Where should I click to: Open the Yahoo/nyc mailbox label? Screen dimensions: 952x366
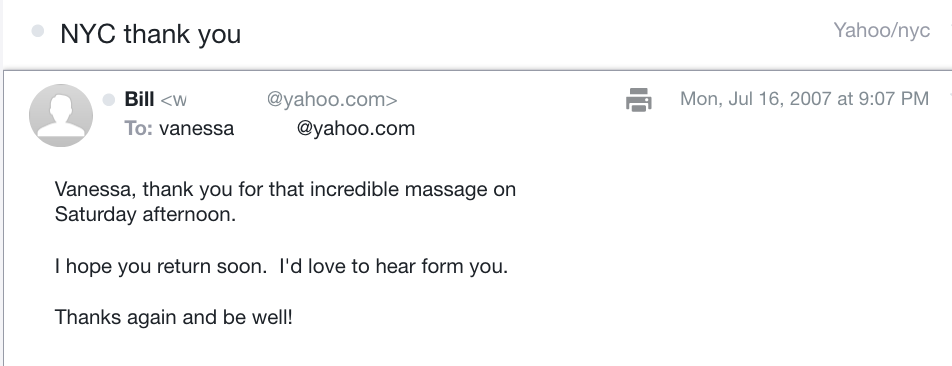881,30
